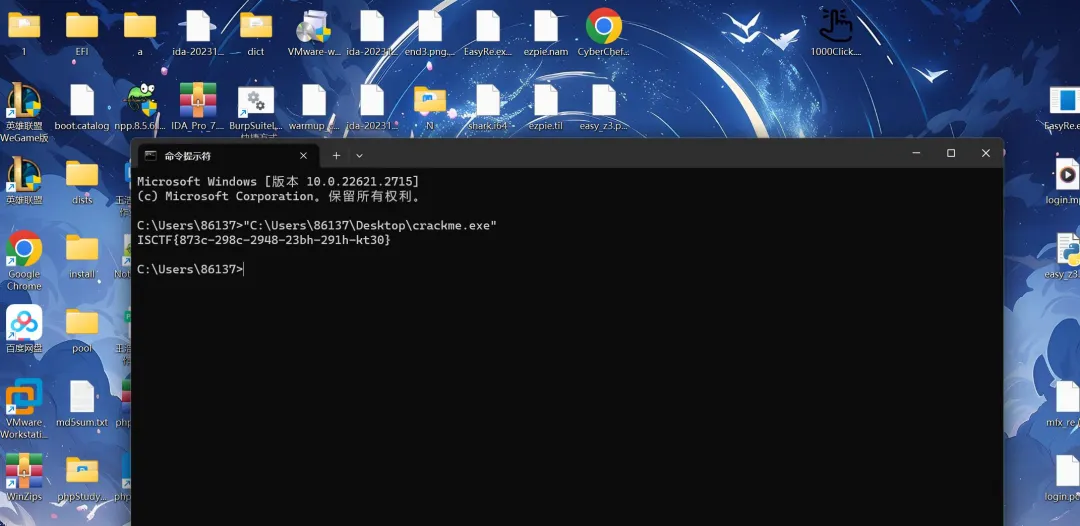Open the CyberChef Chrome shortcut
1080x526 pixels.
coord(603,26)
